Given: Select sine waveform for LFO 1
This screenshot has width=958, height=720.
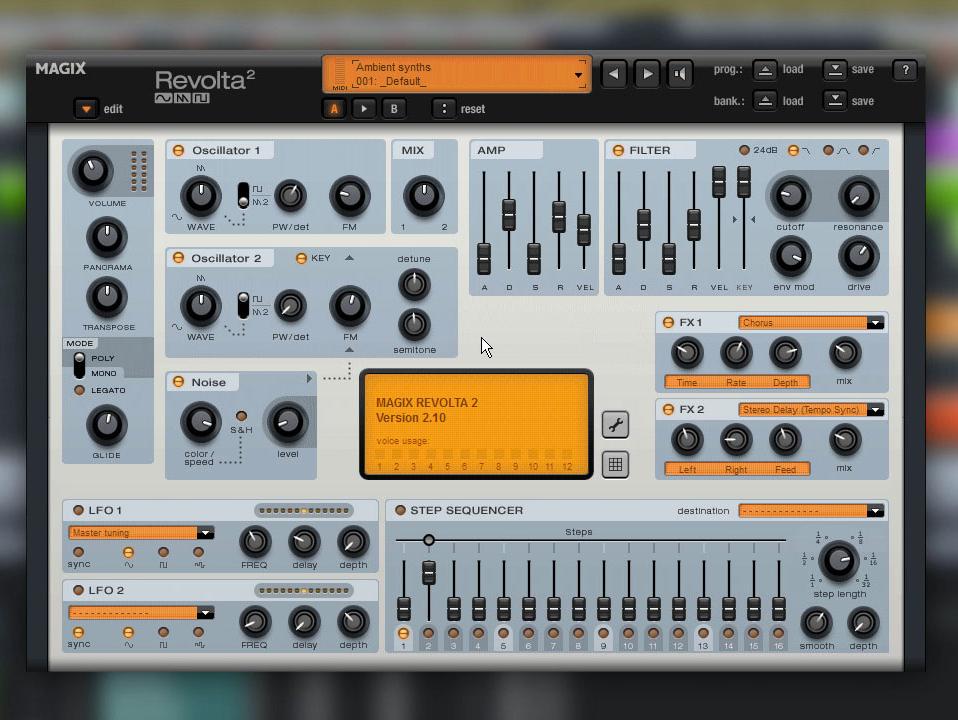Looking at the screenshot, I should 128,553.
